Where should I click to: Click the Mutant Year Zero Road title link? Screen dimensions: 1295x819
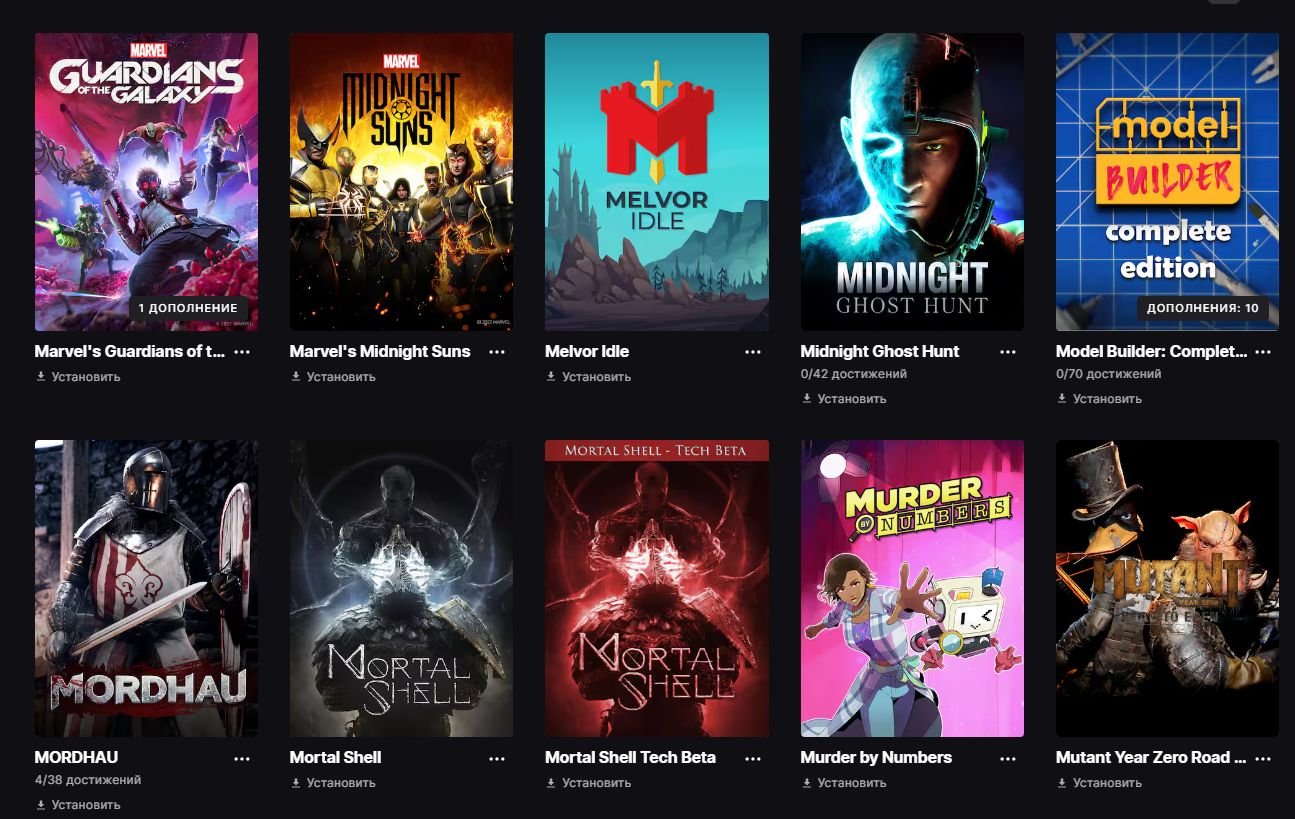pyautogui.click(x=1150, y=758)
